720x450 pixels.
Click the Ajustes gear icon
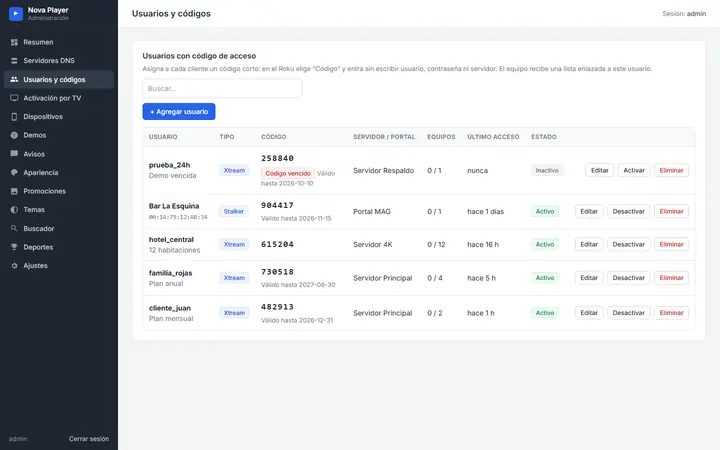pos(14,265)
